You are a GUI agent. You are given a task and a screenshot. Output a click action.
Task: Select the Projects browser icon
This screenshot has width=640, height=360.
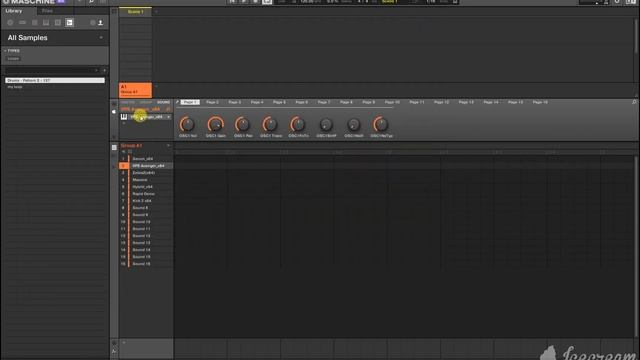[x=10, y=22]
